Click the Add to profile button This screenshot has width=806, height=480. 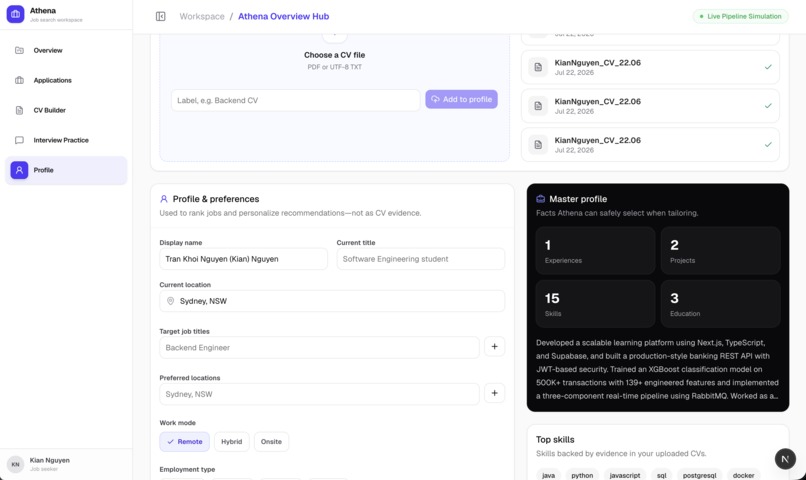click(462, 99)
